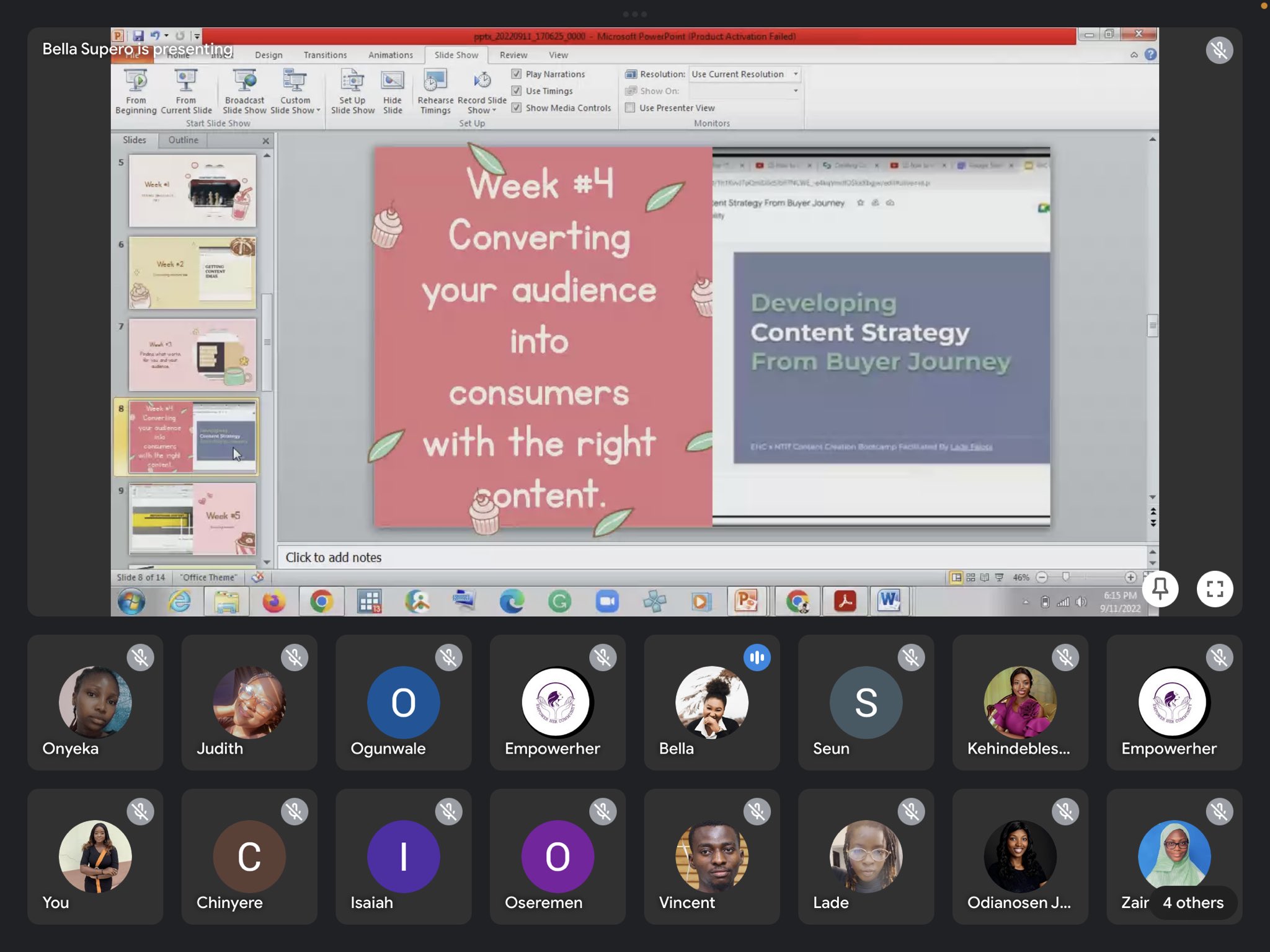Open Microsoft Edge from taskbar
The height and width of the screenshot is (952, 1270).
pos(512,601)
